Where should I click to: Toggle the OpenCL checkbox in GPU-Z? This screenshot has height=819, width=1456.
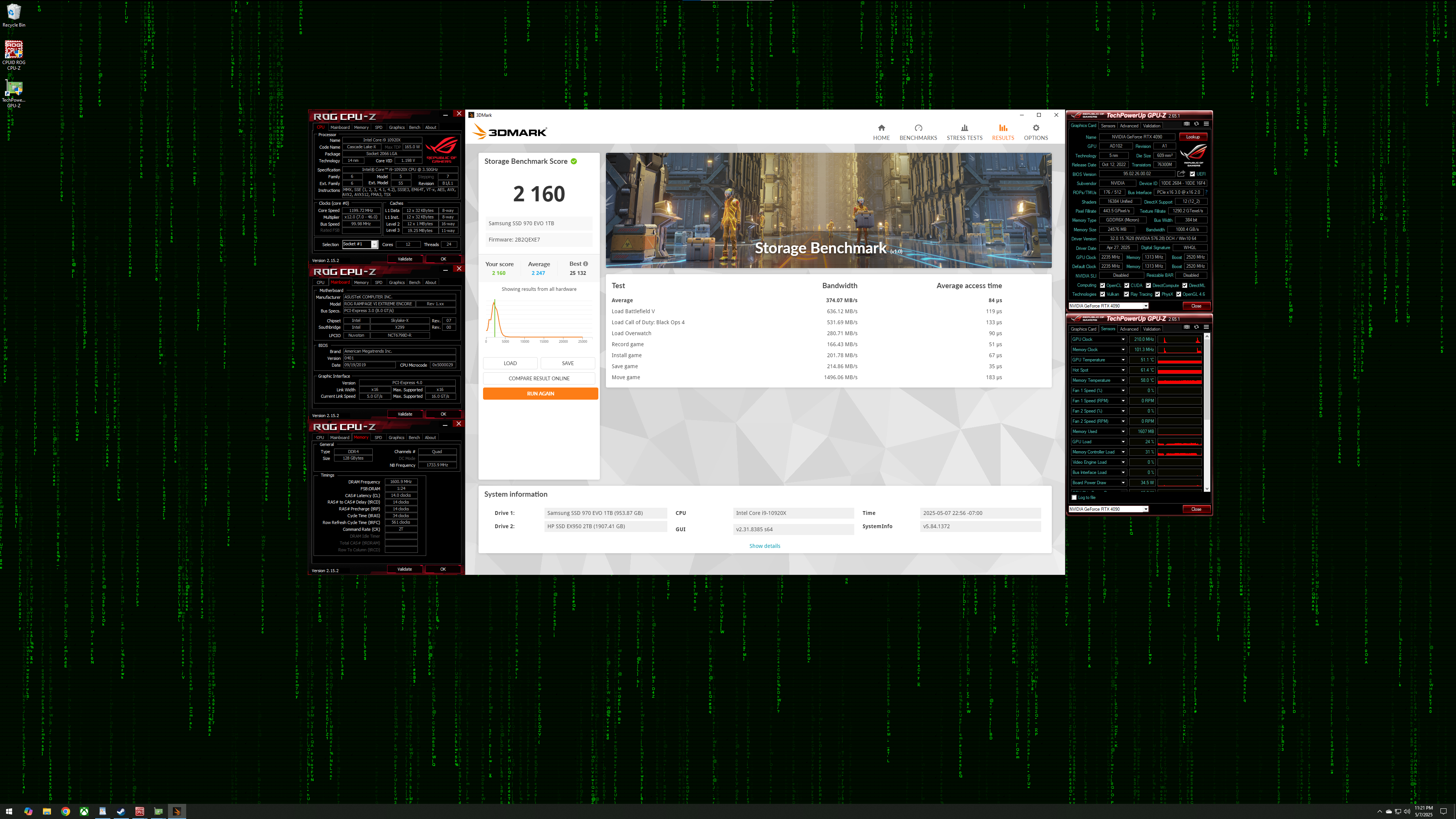[1103, 286]
